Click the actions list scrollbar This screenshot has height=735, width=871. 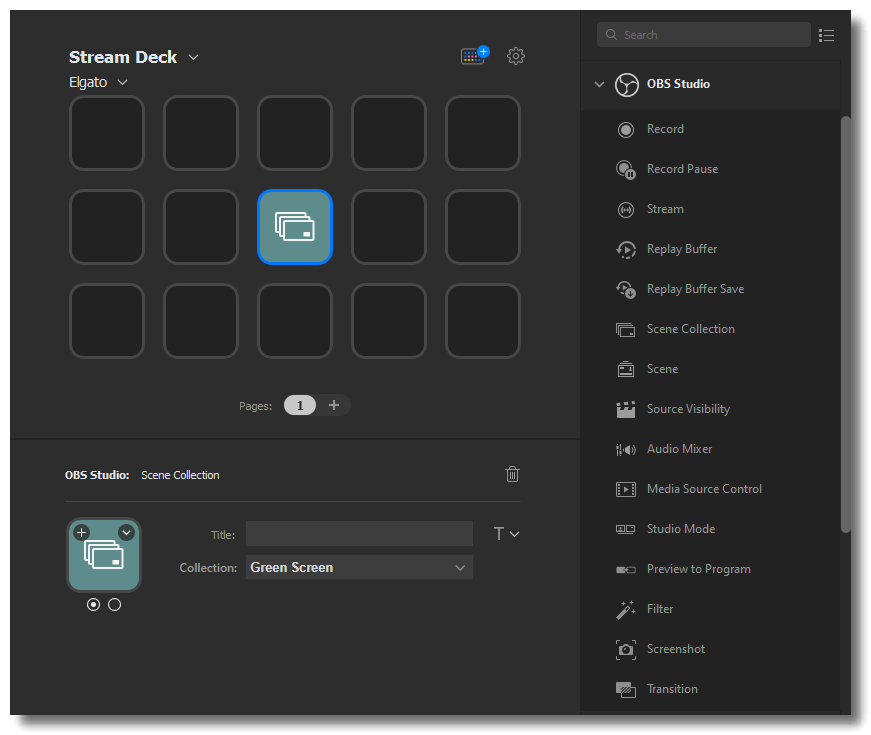pos(845,324)
